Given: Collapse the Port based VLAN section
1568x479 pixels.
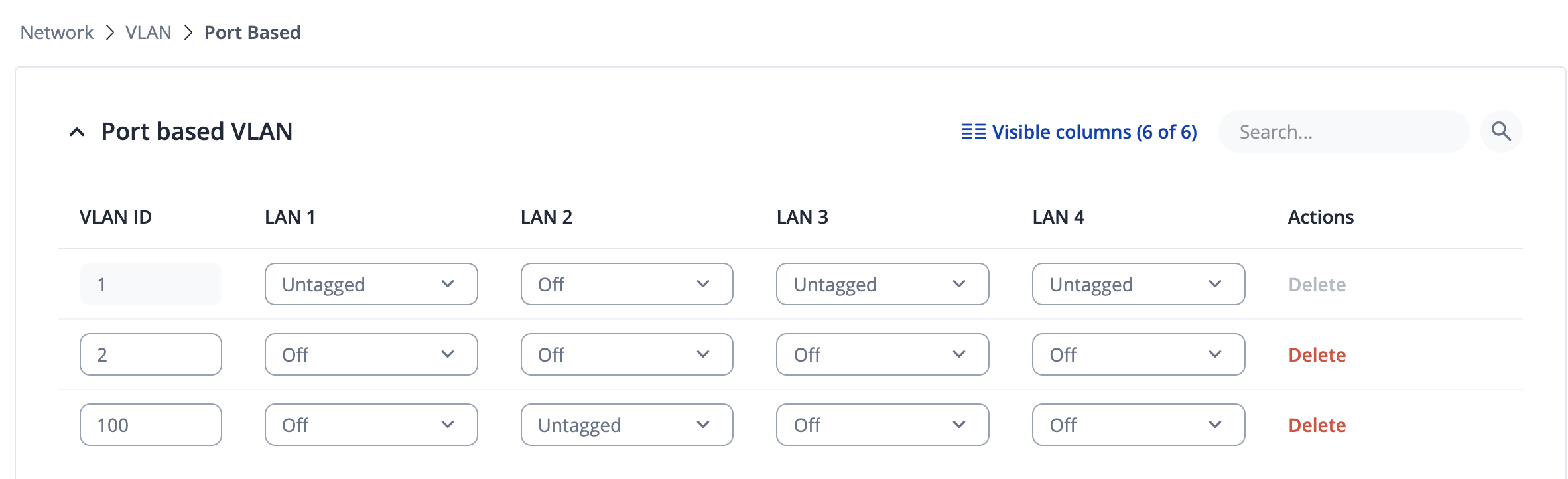Looking at the screenshot, I should coord(77,132).
